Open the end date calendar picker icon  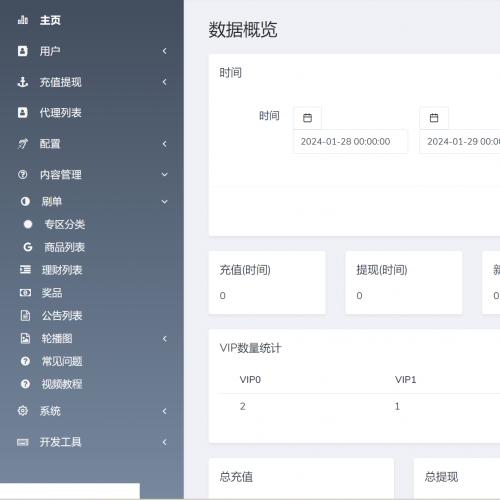click(x=434, y=118)
